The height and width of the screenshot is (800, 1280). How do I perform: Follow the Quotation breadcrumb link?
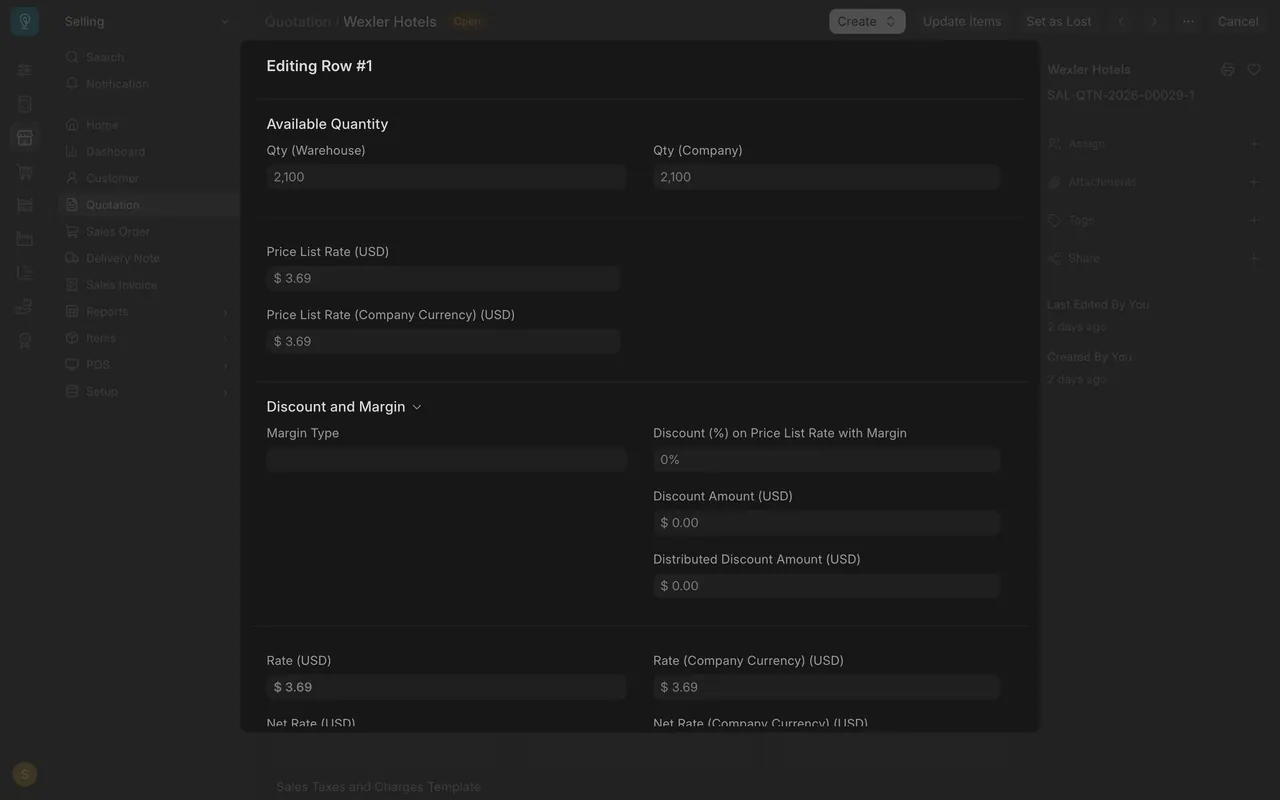[x=297, y=21]
